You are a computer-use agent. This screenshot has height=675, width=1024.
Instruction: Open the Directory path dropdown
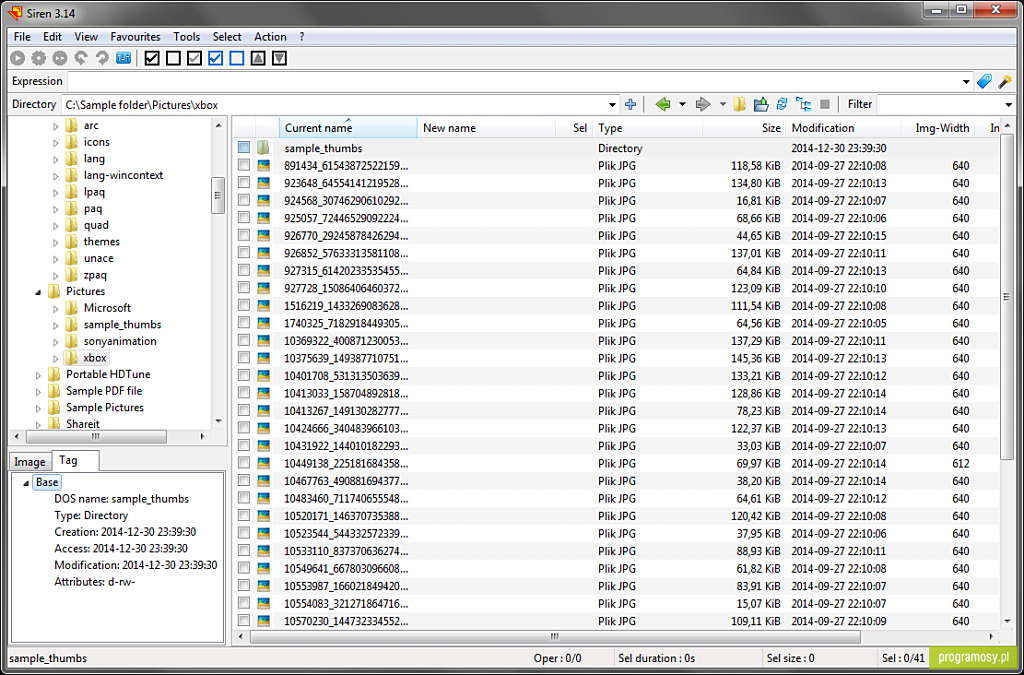(612, 104)
